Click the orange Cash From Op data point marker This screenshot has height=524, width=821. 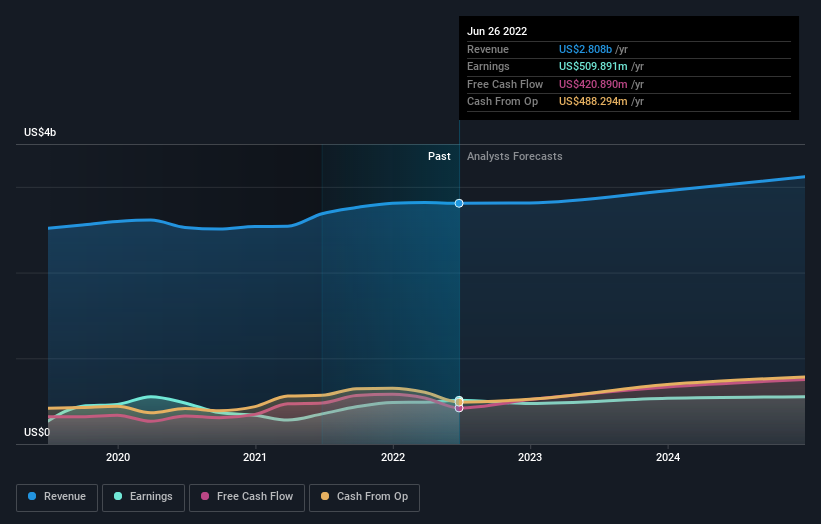coord(459,403)
